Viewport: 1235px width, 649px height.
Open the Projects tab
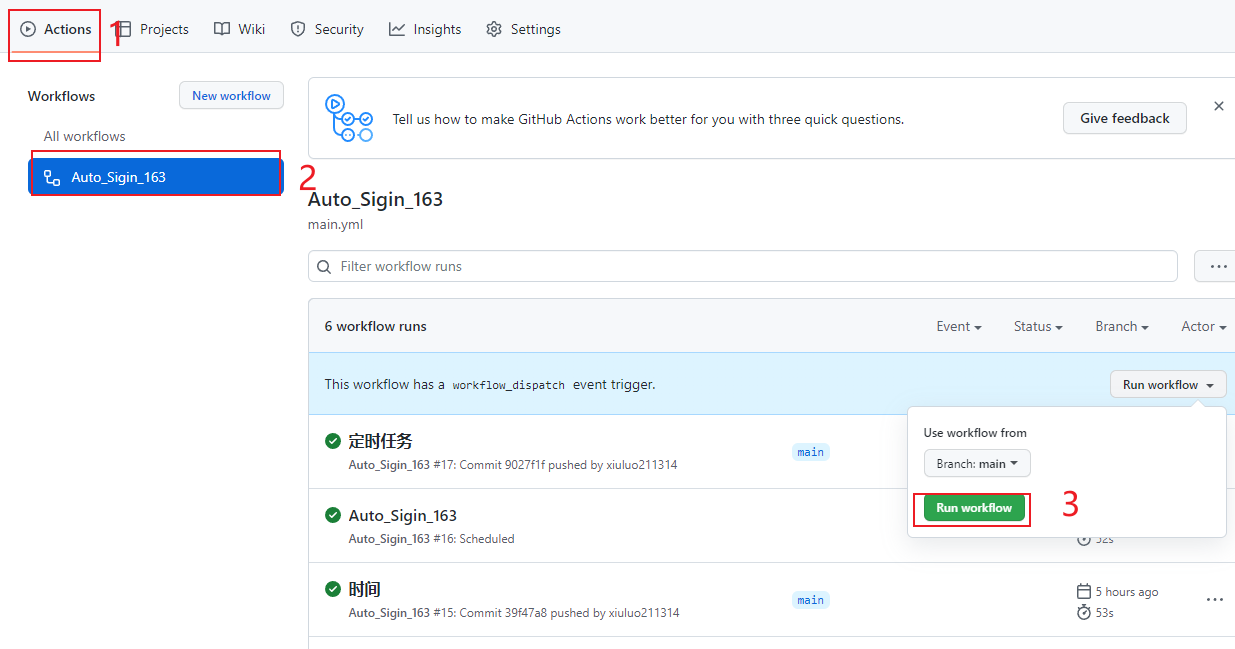153,29
